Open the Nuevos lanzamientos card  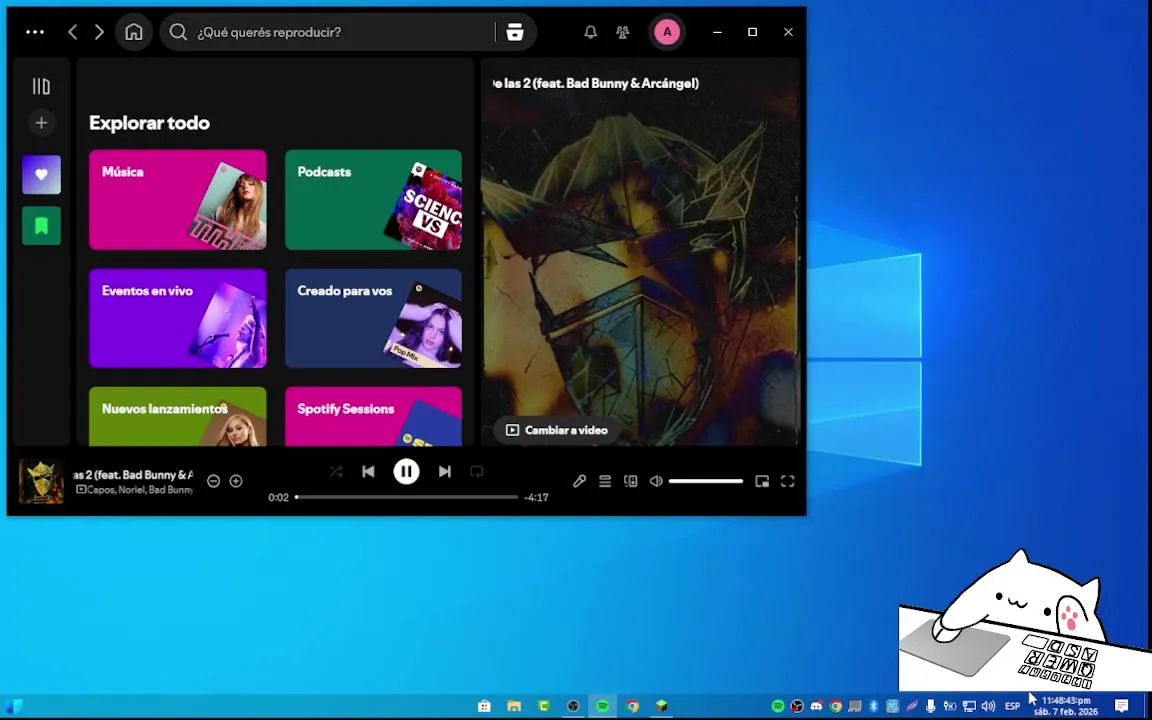178,417
